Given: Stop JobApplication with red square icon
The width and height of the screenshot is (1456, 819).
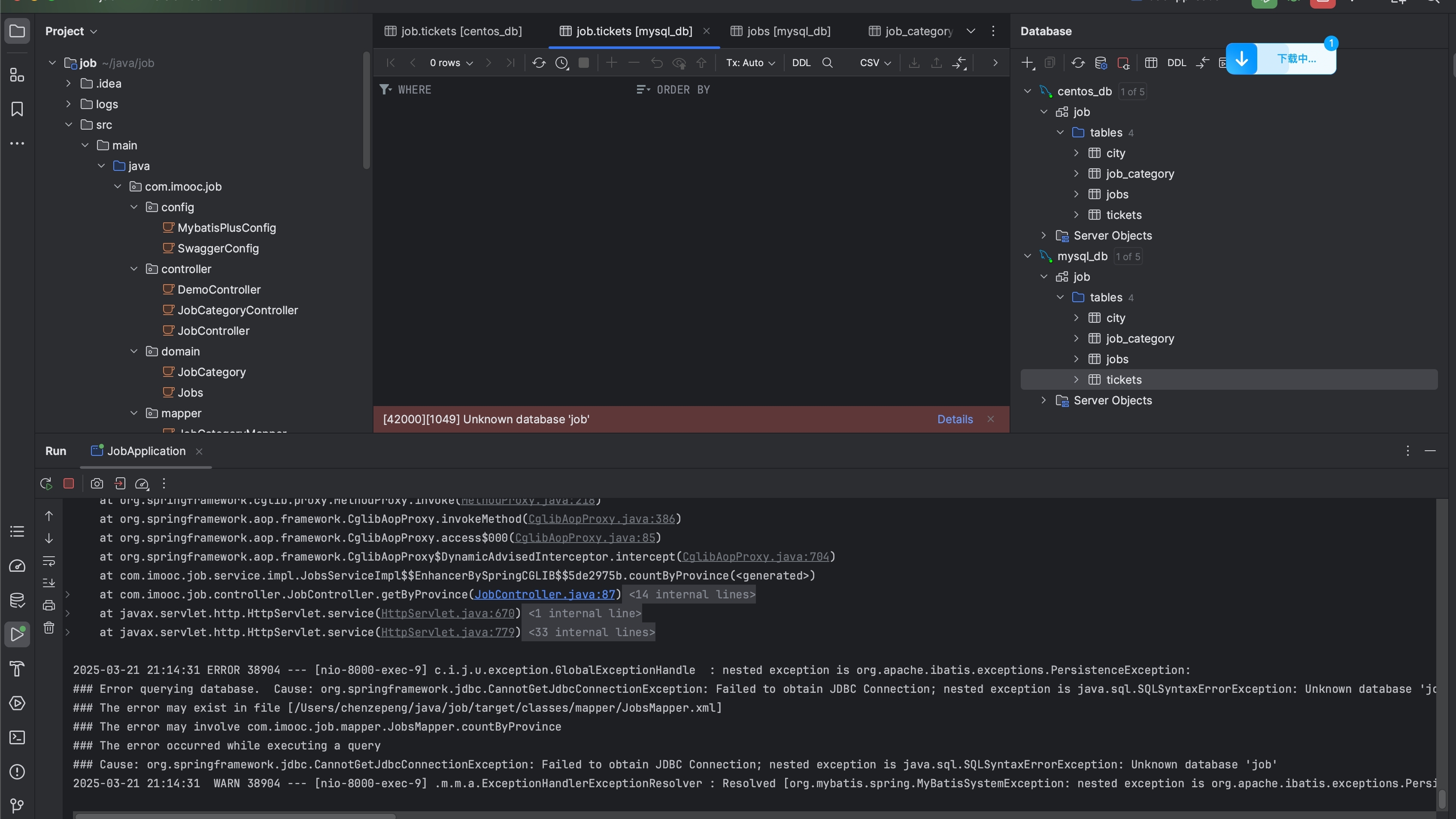Looking at the screenshot, I should click(x=68, y=483).
